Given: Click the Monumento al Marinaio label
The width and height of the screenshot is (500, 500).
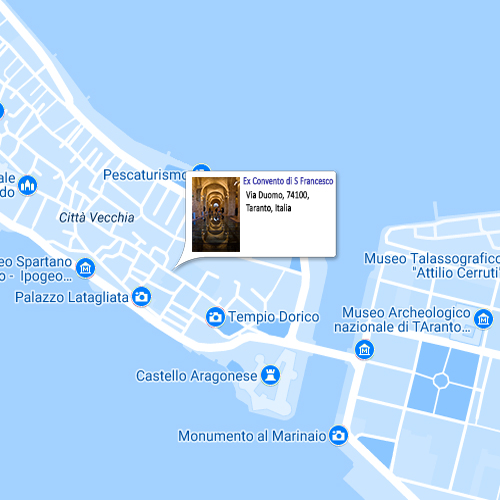Looking at the screenshot, I should [252, 436].
